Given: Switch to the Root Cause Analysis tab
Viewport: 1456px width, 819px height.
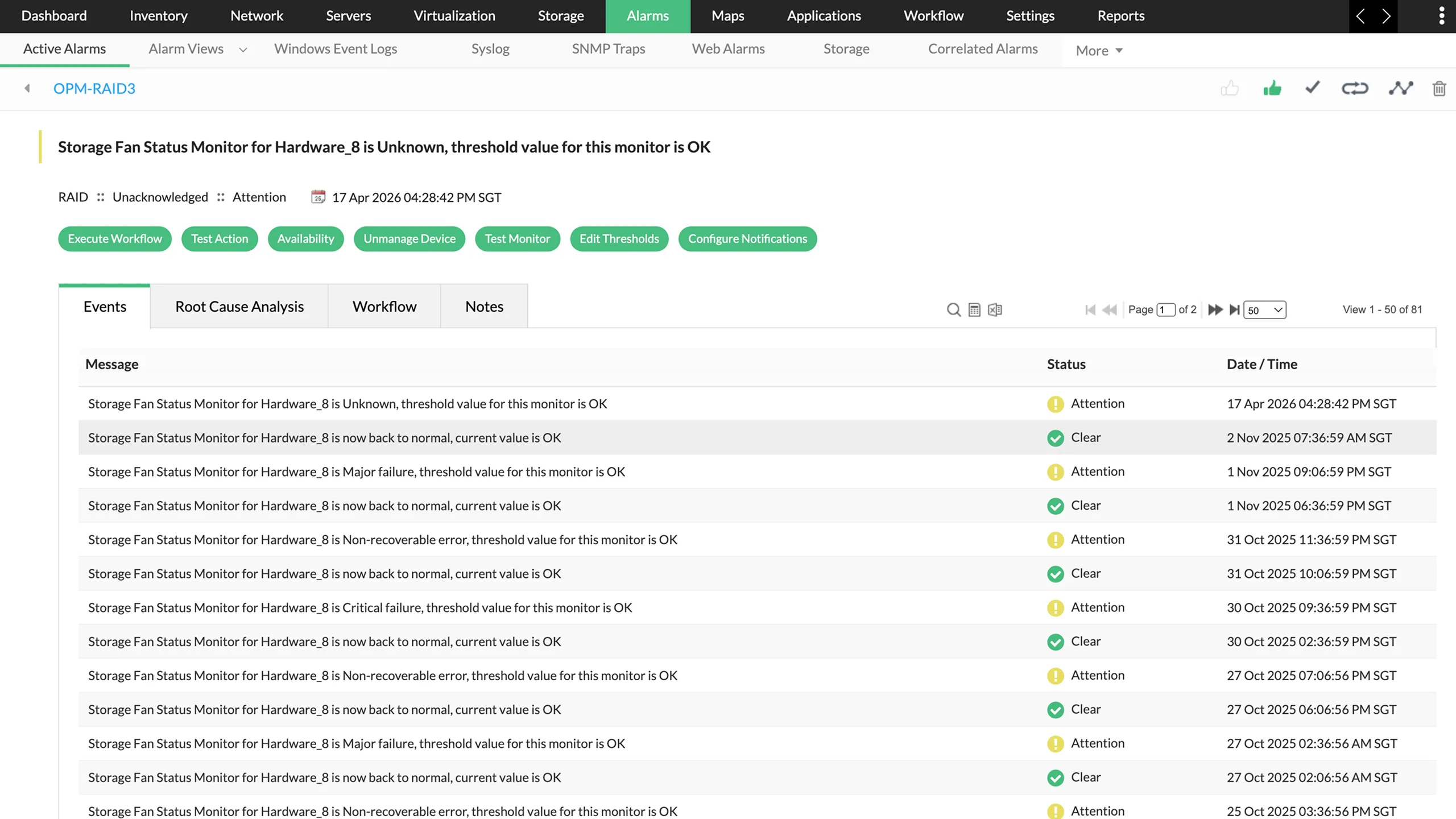Looking at the screenshot, I should coord(239,306).
